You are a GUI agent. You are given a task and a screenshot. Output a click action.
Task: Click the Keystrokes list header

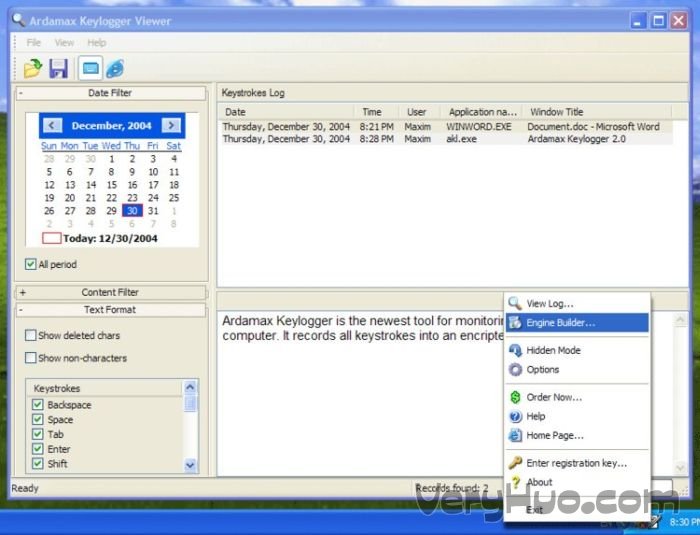pyautogui.click(x=104, y=388)
